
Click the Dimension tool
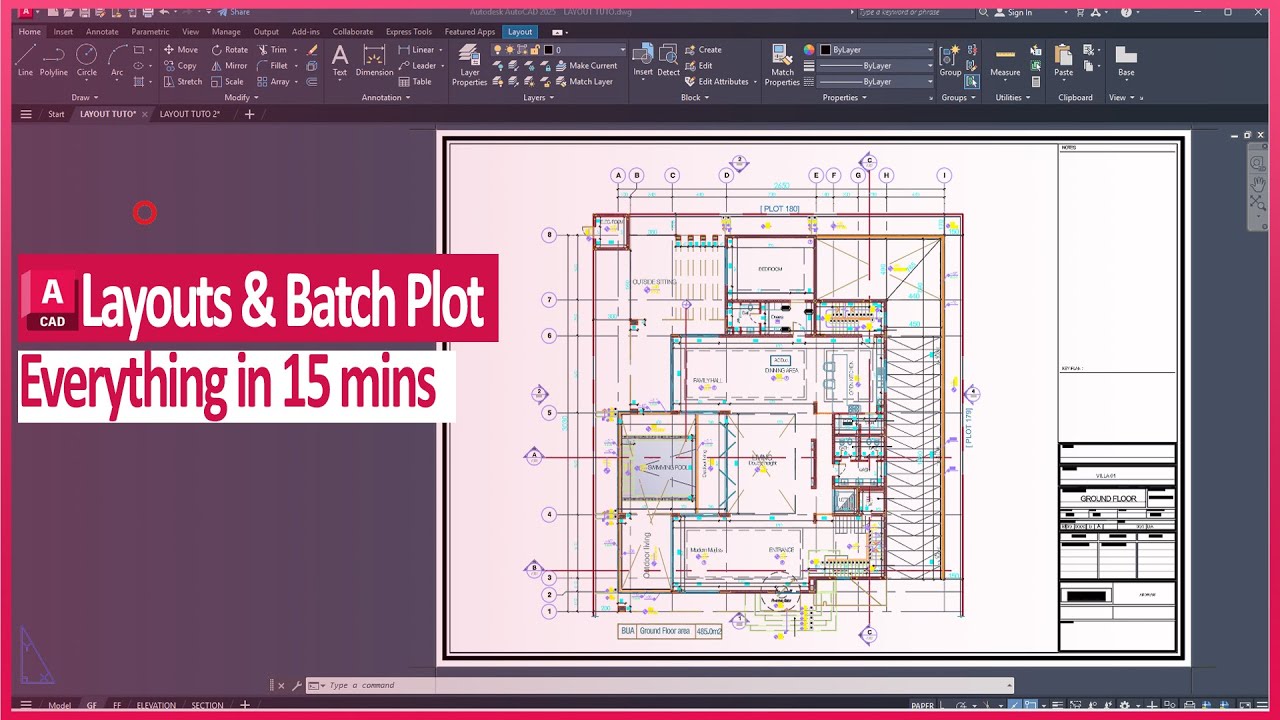point(374,60)
